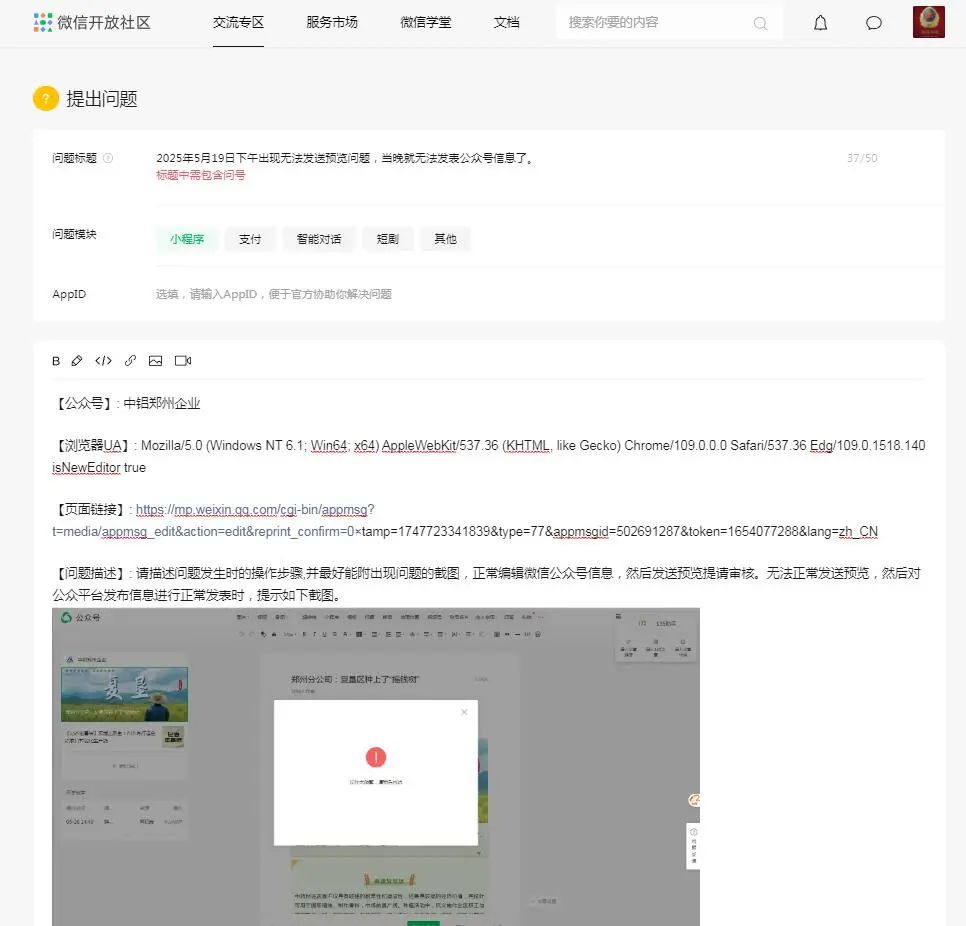Select the 智能对话 module tag
This screenshot has width=966, height=926.
pos(319,239)
